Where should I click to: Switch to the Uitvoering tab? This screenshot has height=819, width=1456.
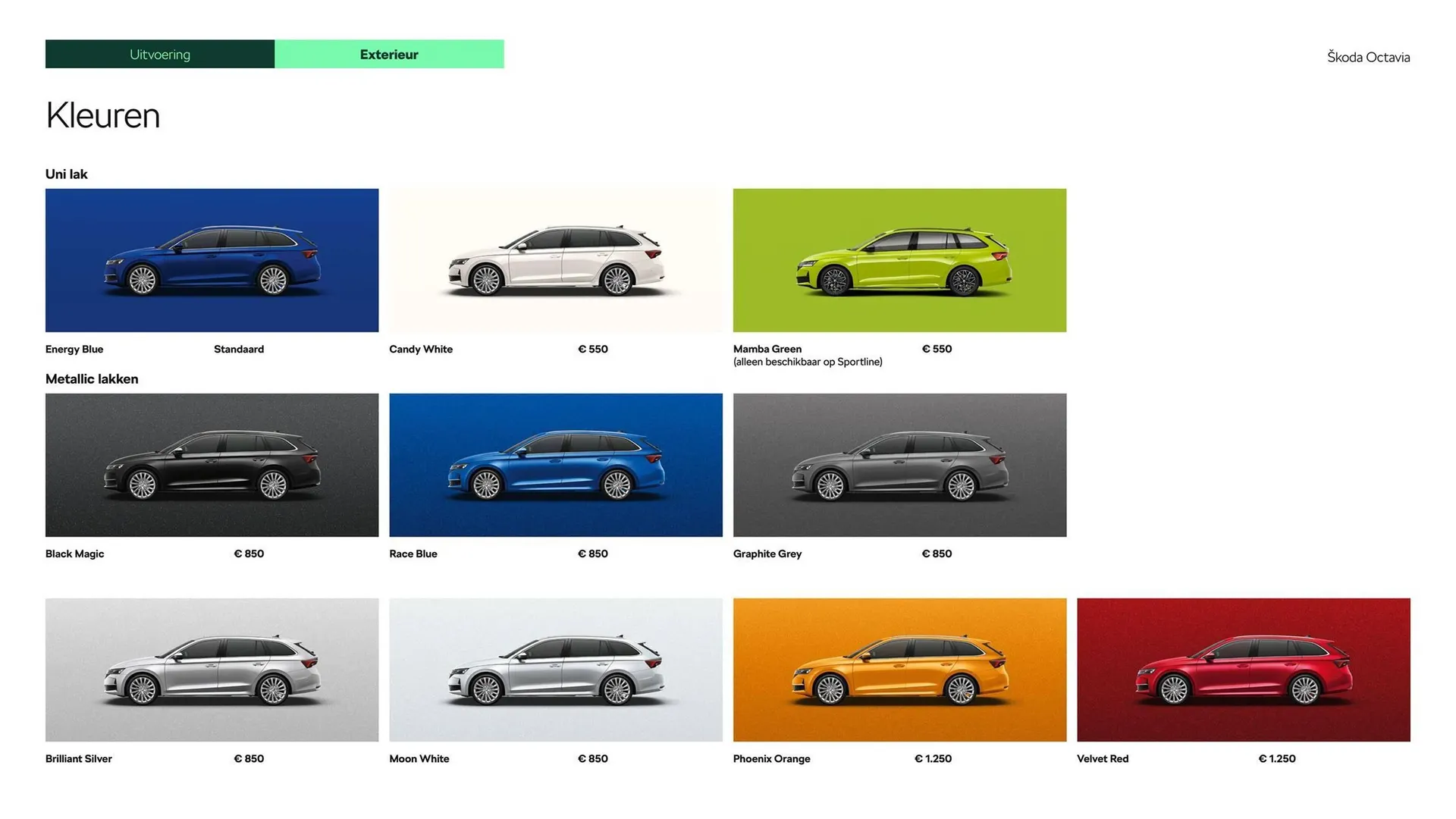[159, 54]
